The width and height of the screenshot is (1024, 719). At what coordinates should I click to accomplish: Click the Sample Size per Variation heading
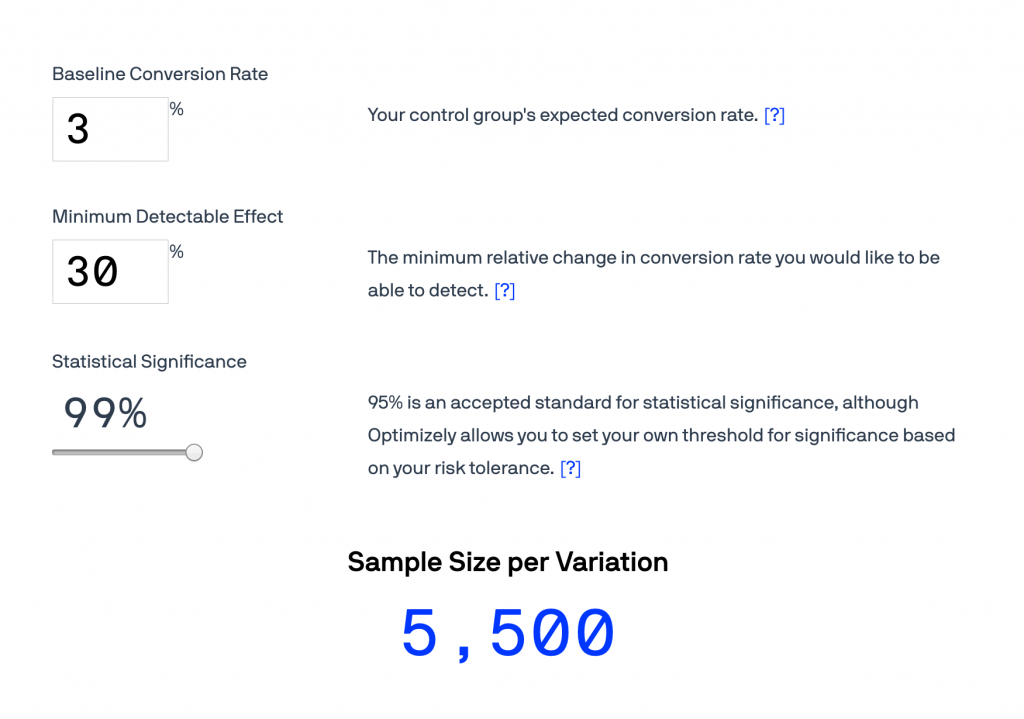507,562
